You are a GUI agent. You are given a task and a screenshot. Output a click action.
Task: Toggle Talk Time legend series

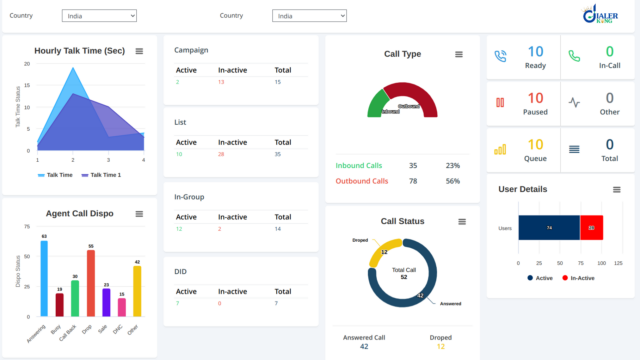pyautogui.click(x=55, y=175)
